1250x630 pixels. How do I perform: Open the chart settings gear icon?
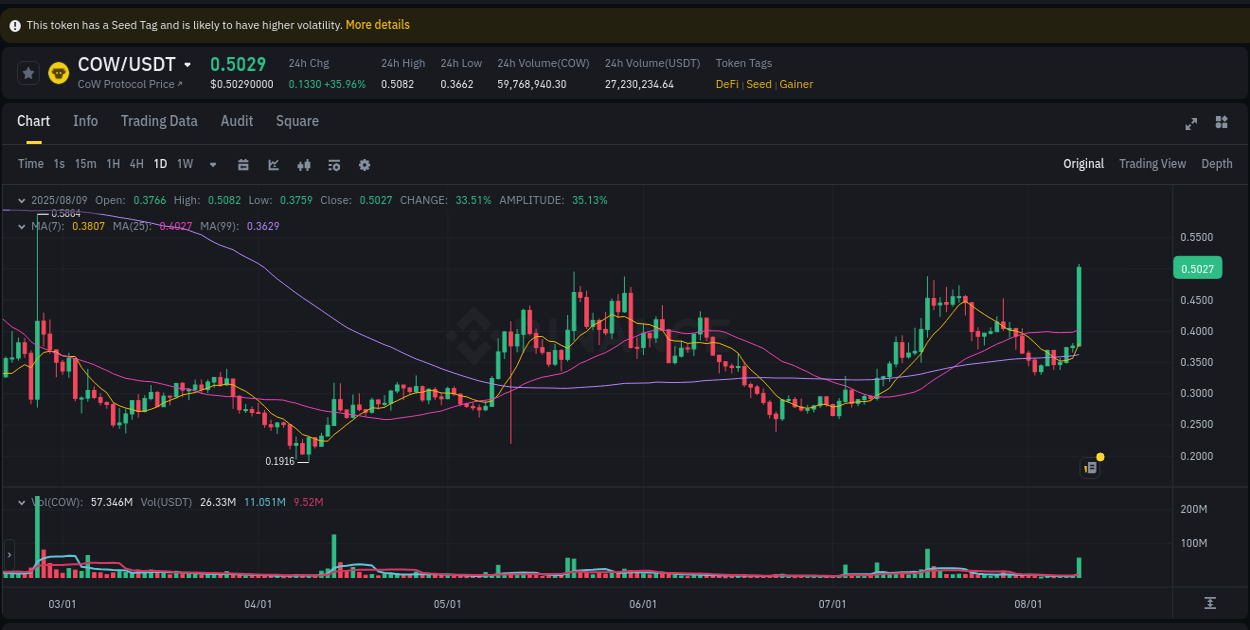(x=364, y=164)
